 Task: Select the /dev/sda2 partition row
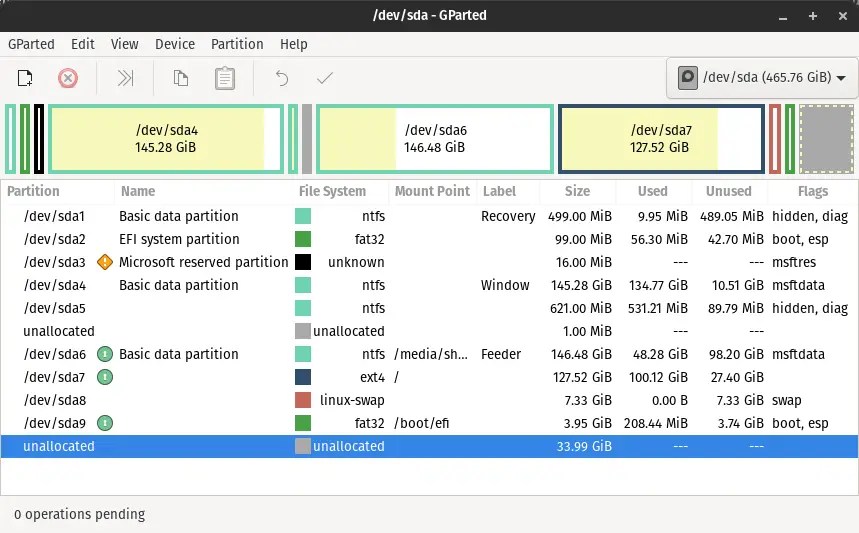click(x=430, y=239)
